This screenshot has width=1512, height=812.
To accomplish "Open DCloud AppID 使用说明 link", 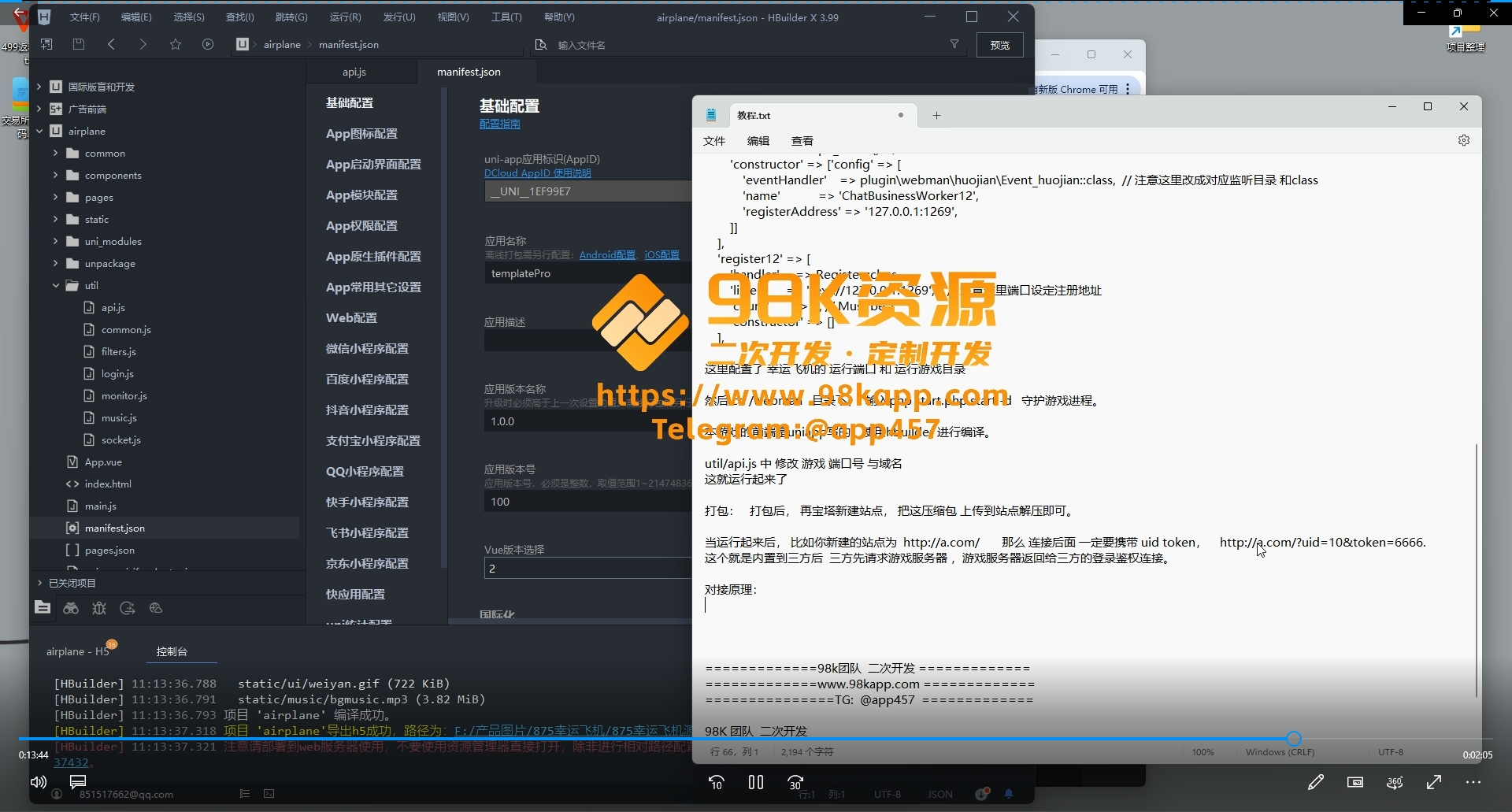I will [x=537, y=173].
